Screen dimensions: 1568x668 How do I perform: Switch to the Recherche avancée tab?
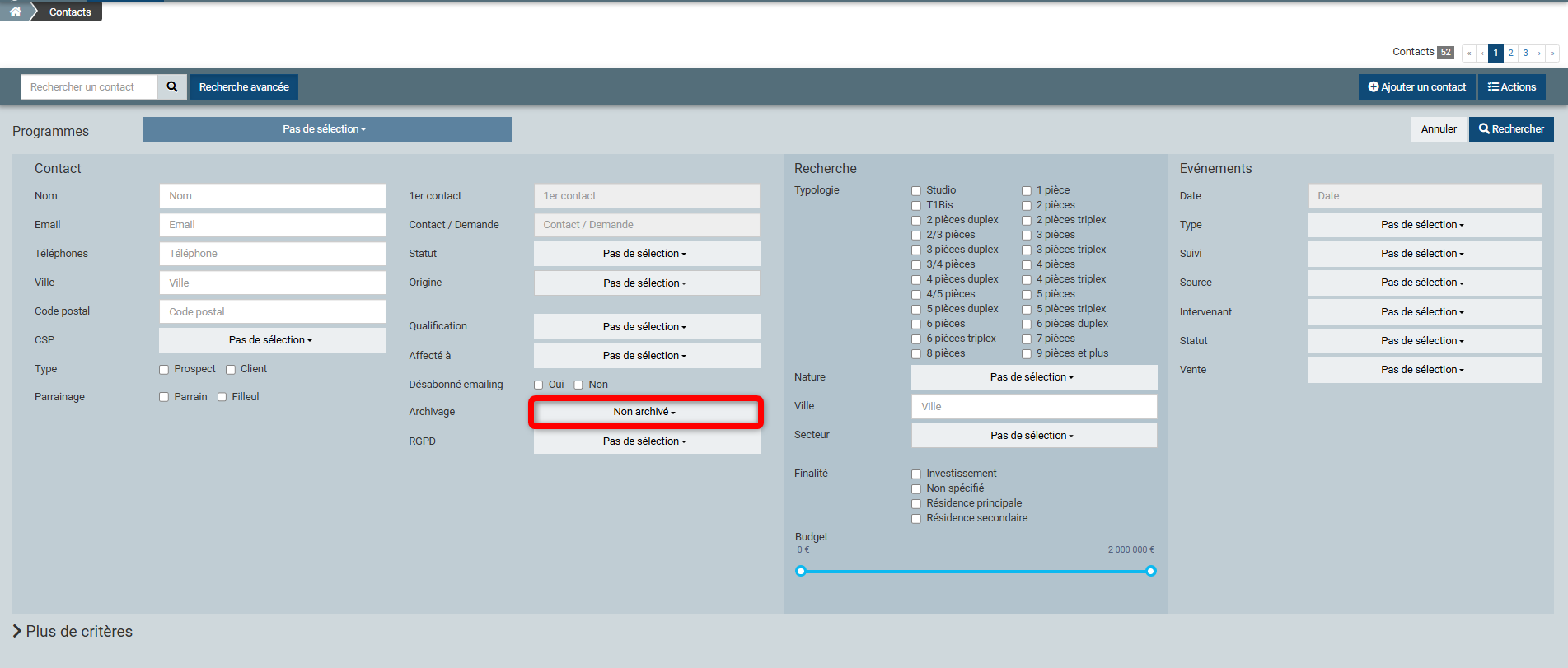pos(244,86)
